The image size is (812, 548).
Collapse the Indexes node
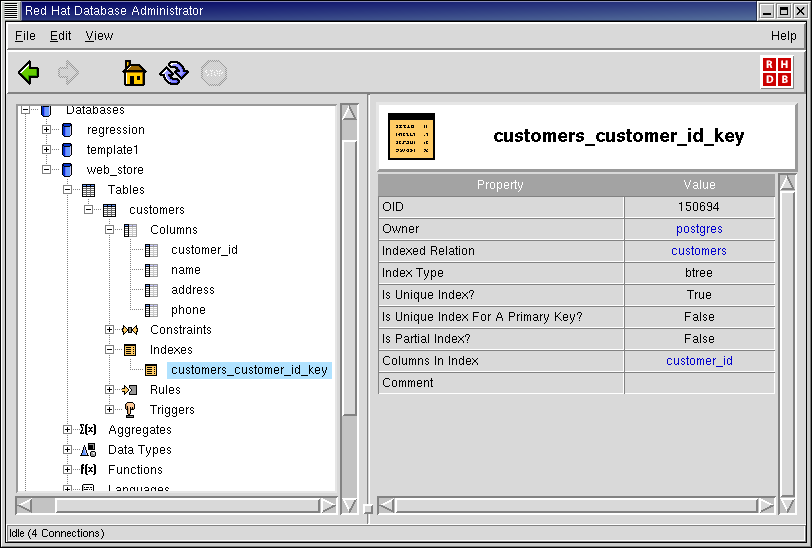tap(109, 350)
